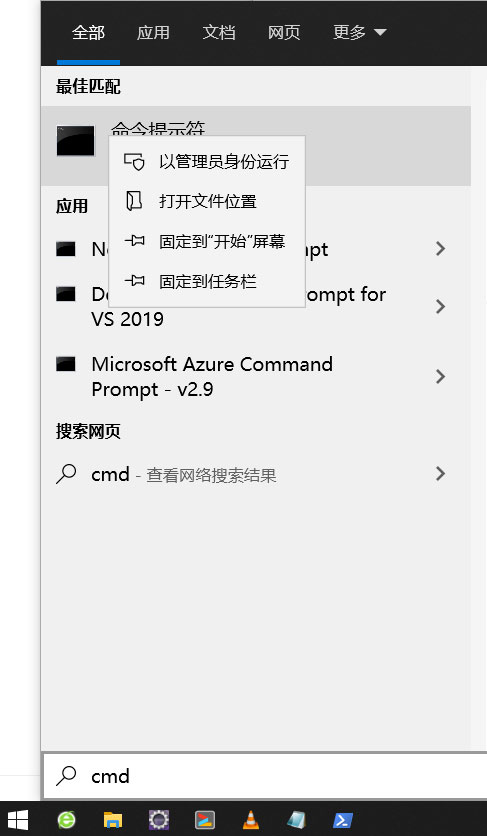487x836 pixels.
Task: Expand arrow for Microsoft Azure Command Prompt
Action: [x=440, y=376]
